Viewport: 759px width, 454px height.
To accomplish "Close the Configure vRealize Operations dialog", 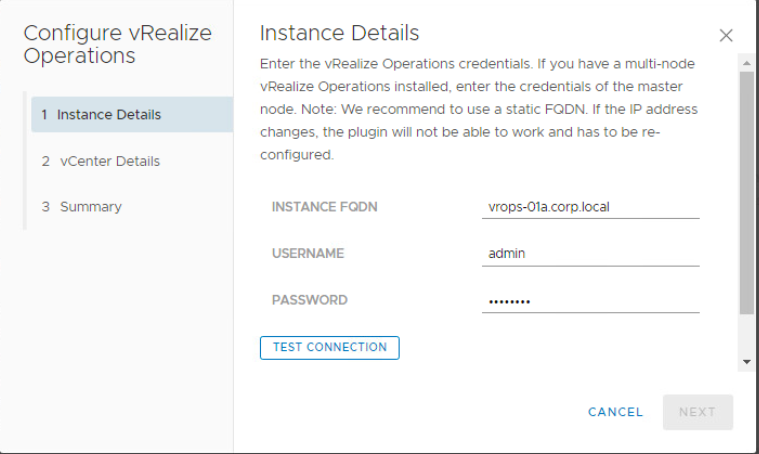I will pos(726,36).
